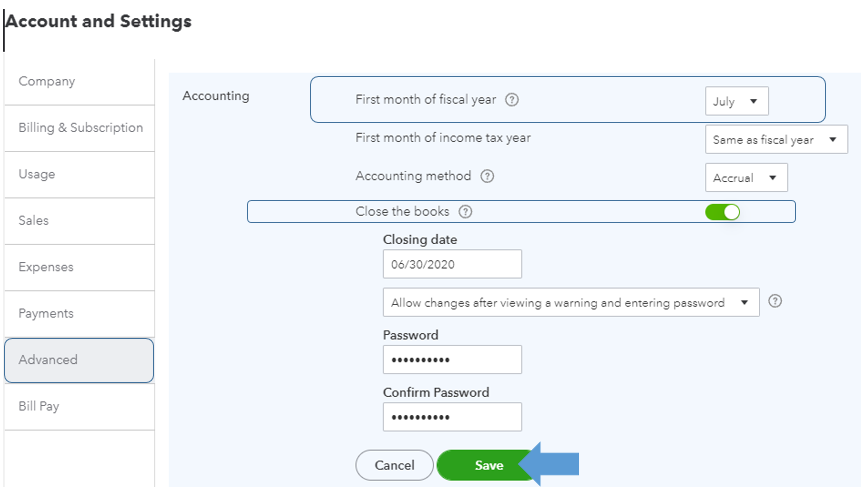Viewport: 861px width, 493px height.
Task: Click help icon beside allow changes dropdown
Action: point(775,301)
